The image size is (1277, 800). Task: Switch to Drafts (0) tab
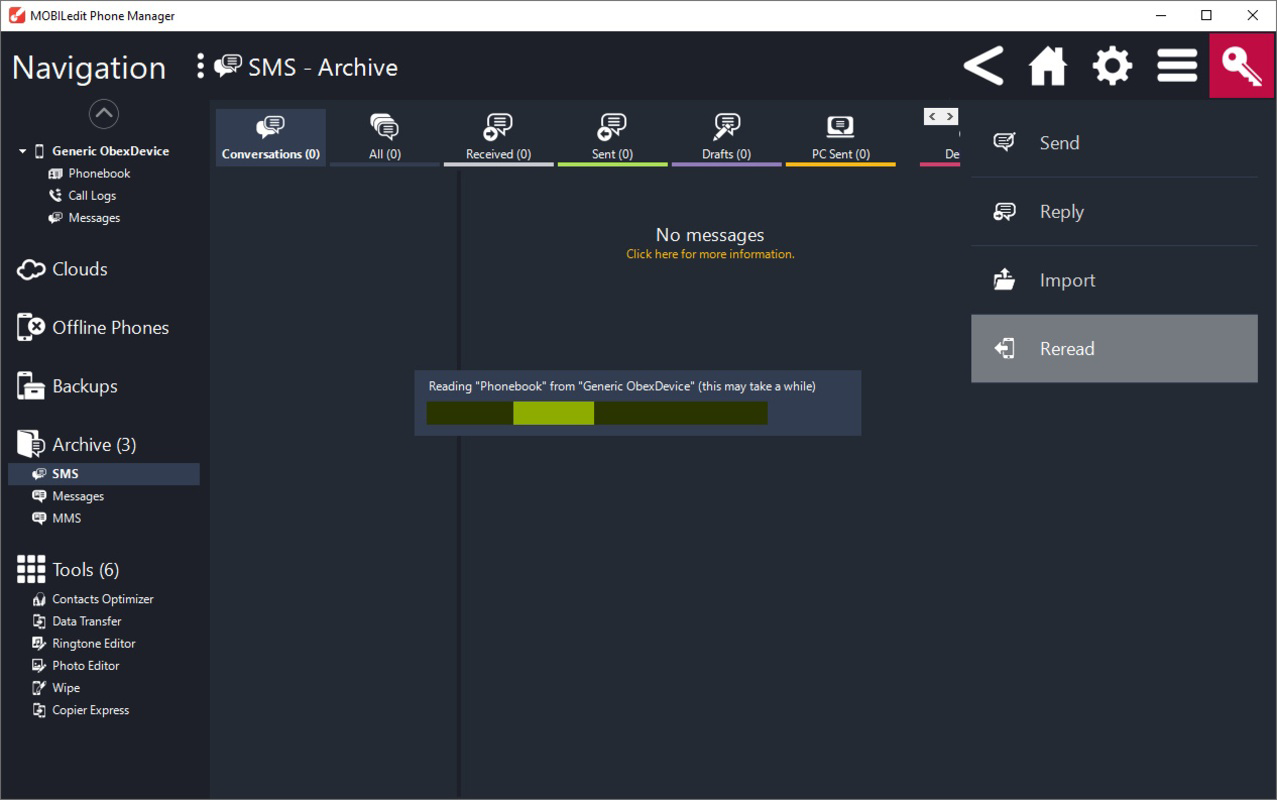726,137
